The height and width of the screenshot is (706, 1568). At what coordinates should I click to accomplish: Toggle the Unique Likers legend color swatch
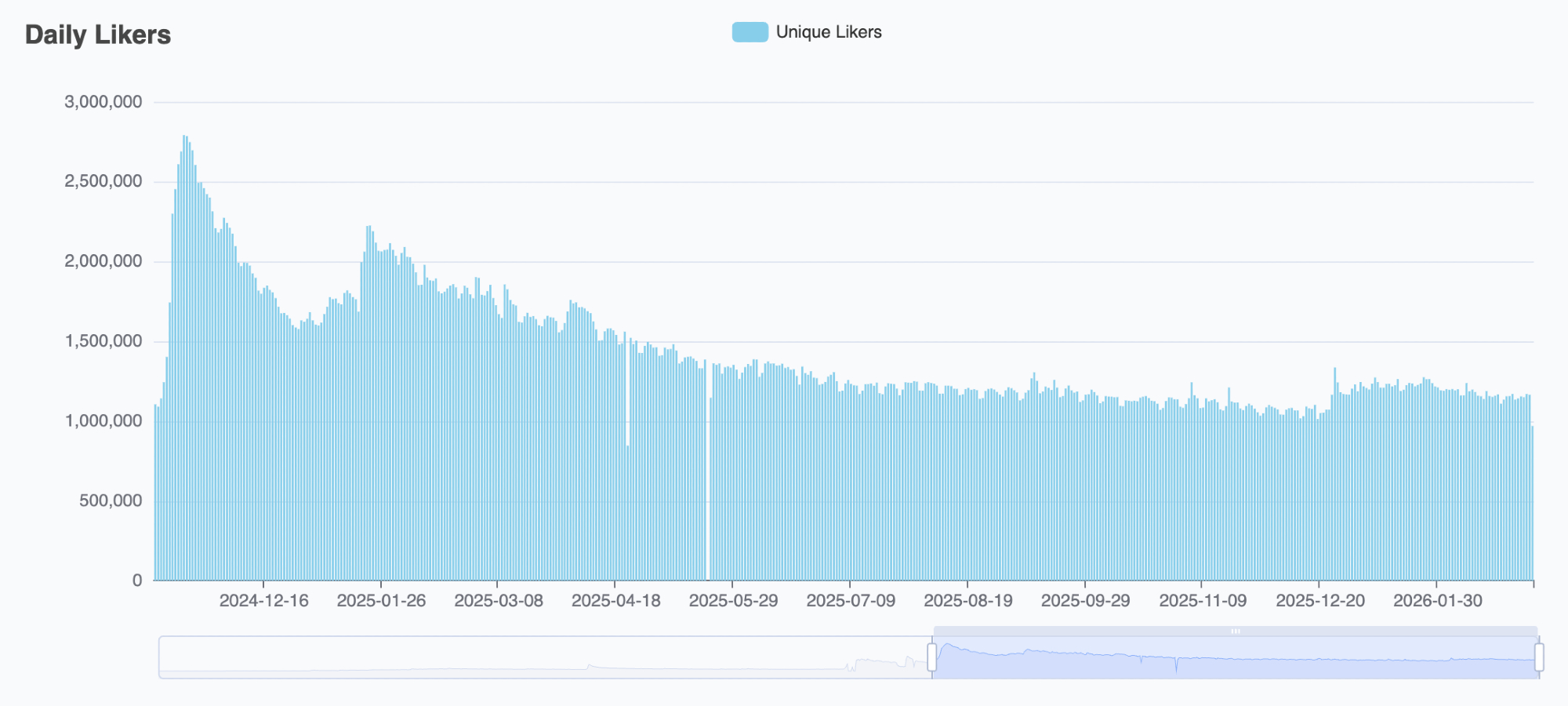pos(750,32)
